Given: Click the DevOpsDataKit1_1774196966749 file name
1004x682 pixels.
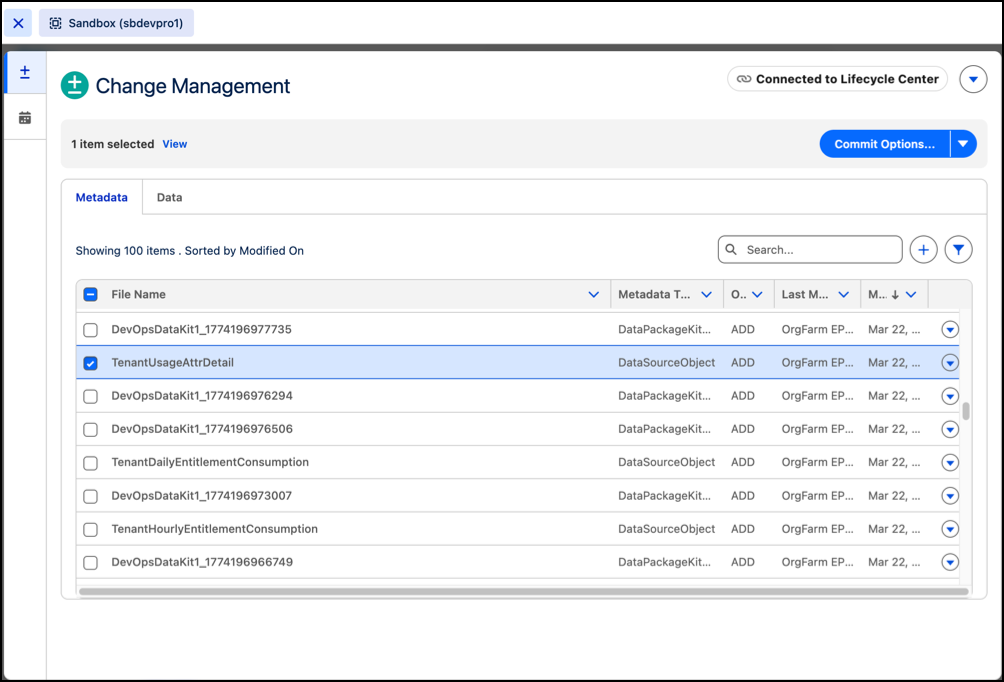Looking at the screenshot, I should pos(202,562).
